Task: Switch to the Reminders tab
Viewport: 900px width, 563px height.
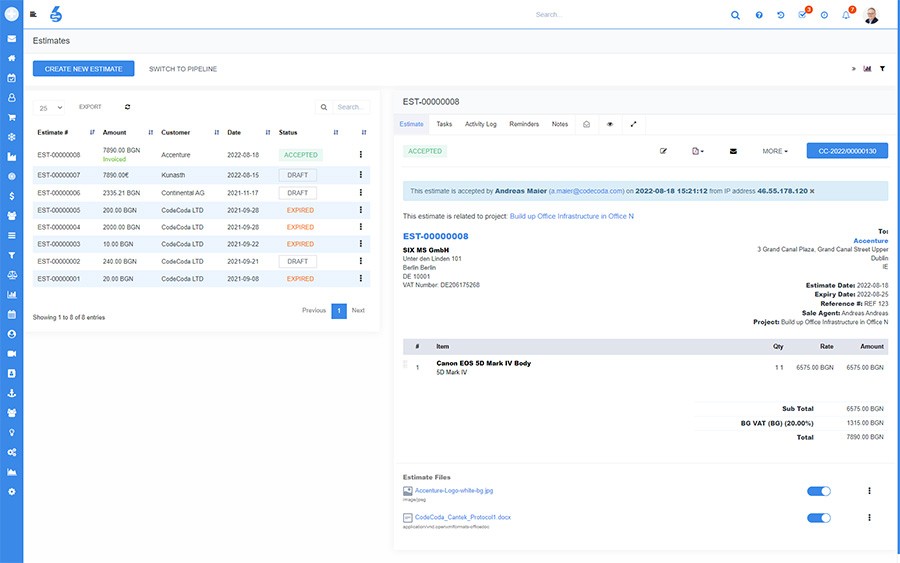Action: [524, 124]
